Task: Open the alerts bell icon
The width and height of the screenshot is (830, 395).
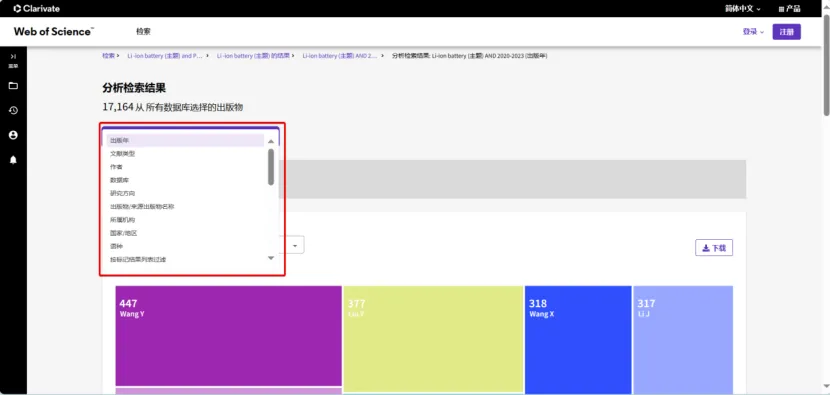Action: coord(13,160)
